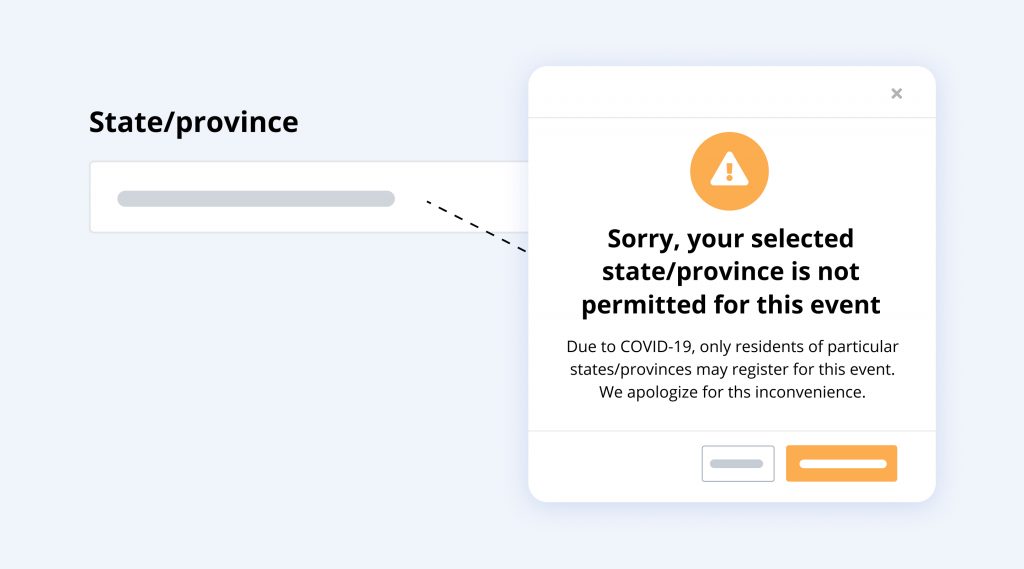Click the "states/provinces may register" text line

pos(732,370)
